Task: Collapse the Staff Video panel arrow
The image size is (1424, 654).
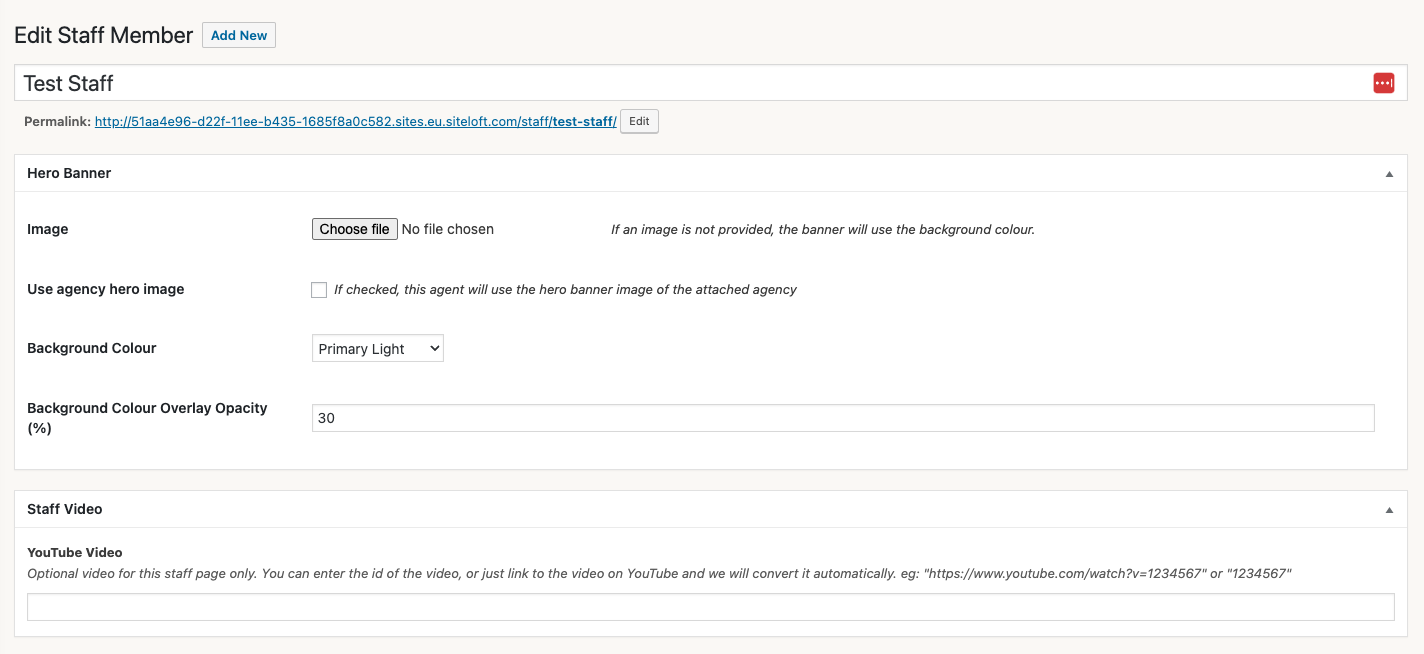Action: click(1388, 509)
